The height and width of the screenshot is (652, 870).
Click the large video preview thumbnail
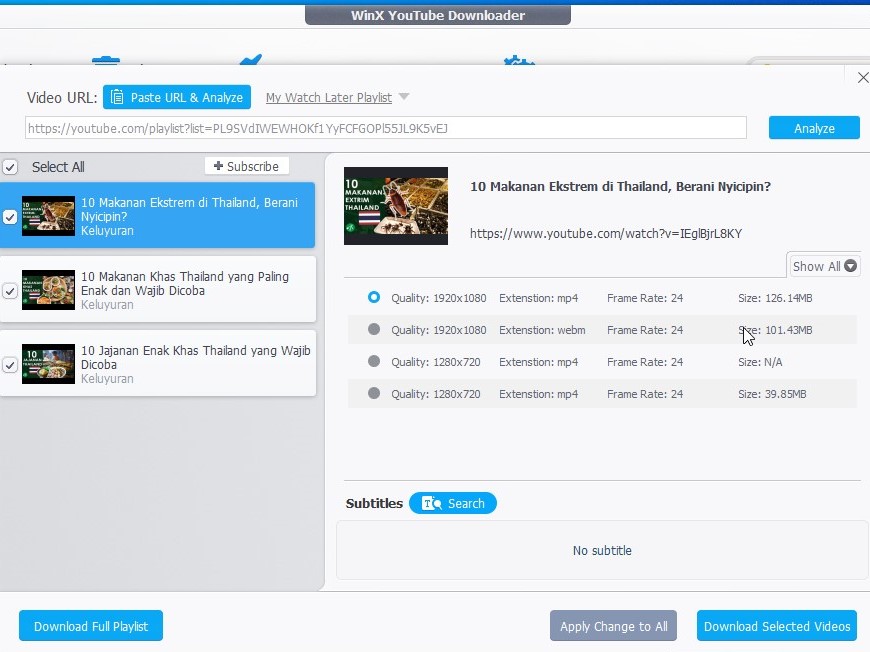[396, 206]
